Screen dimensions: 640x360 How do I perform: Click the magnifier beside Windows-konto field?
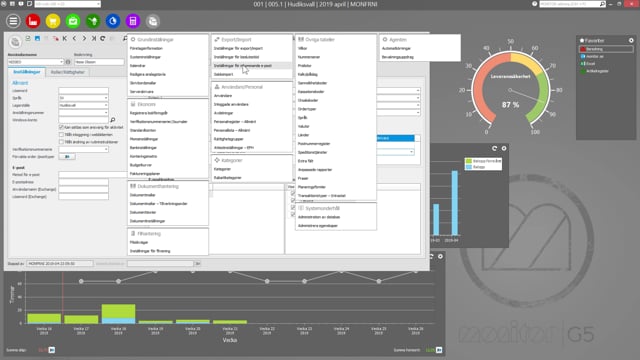point(113,120)
